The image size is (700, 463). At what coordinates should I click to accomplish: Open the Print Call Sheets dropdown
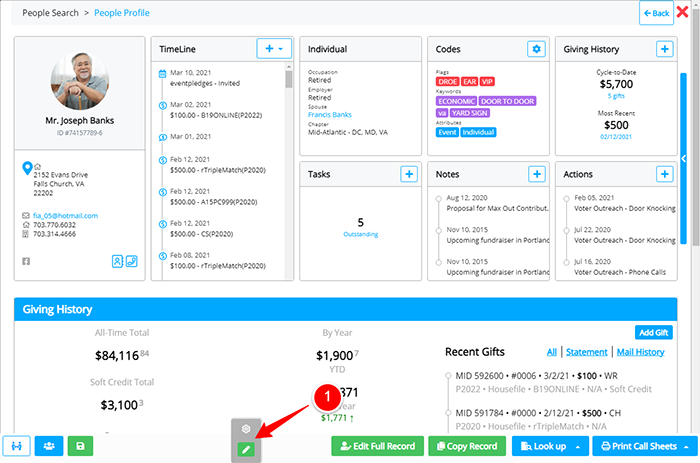pos(645,446)
